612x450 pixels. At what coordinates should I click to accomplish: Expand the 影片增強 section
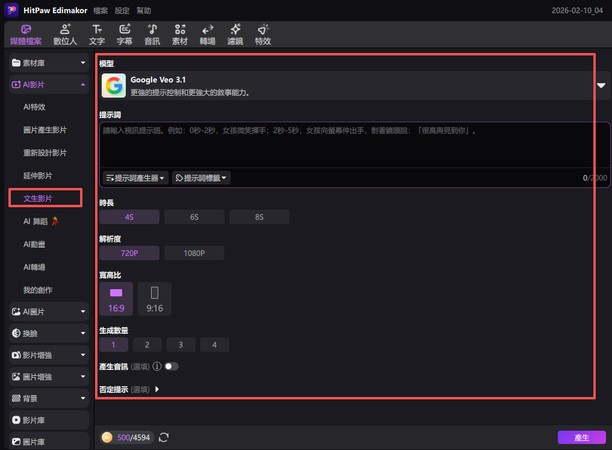49,355
